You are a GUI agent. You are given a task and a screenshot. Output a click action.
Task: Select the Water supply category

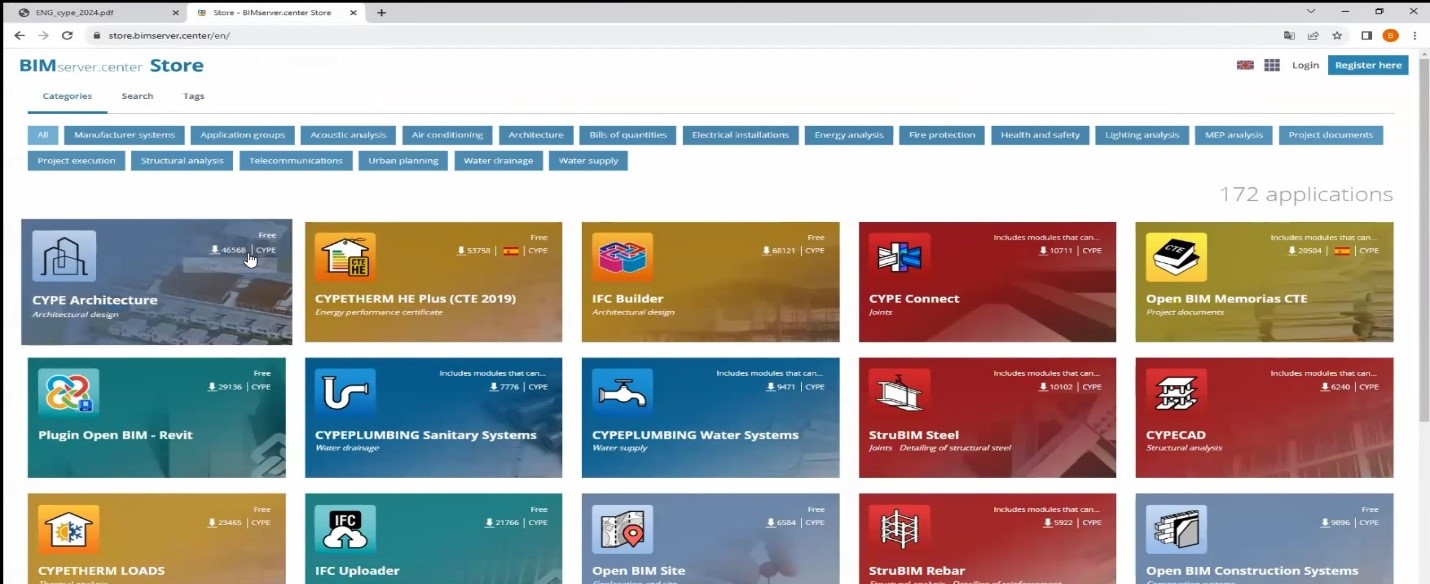[x=588, y=160]
